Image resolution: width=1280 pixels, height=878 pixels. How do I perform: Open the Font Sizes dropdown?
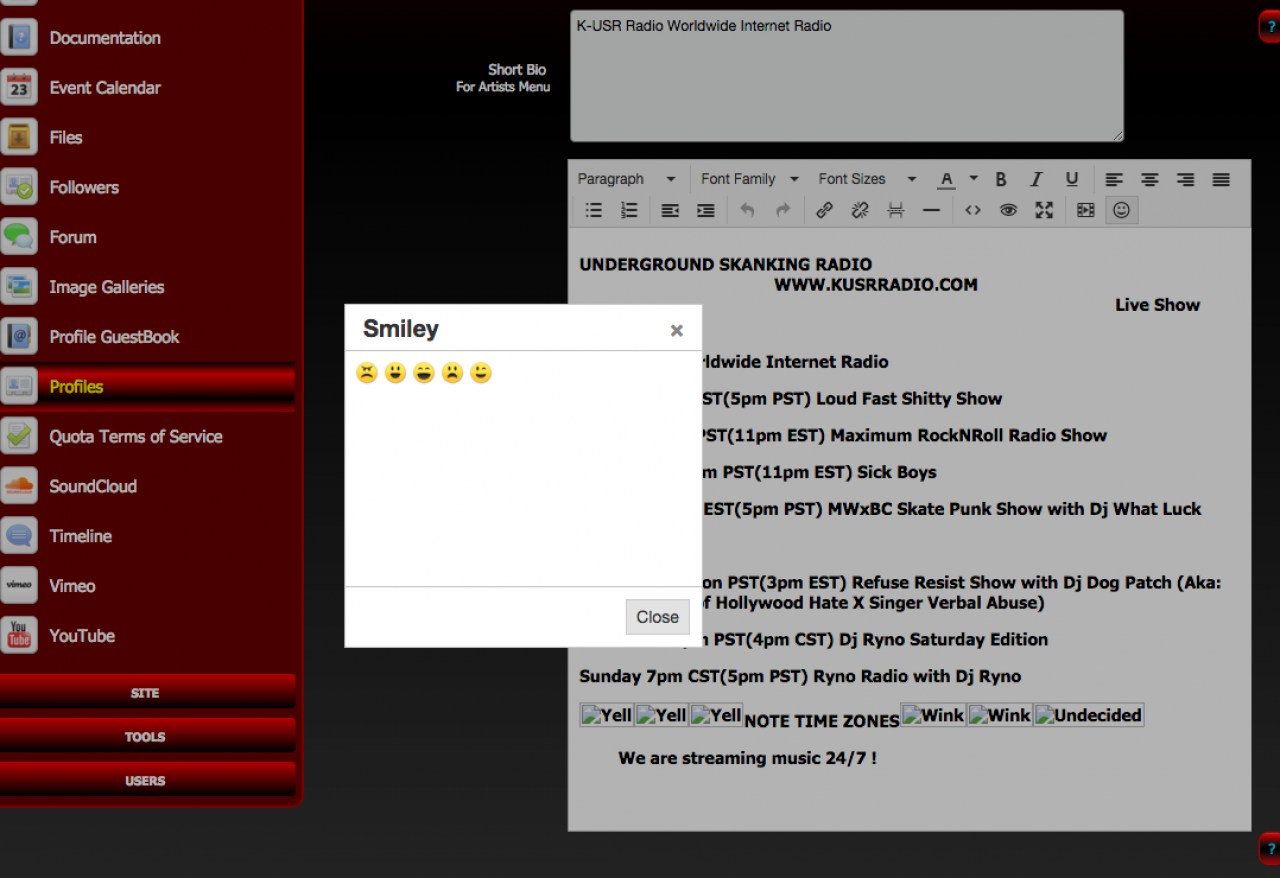pos(868,179)
